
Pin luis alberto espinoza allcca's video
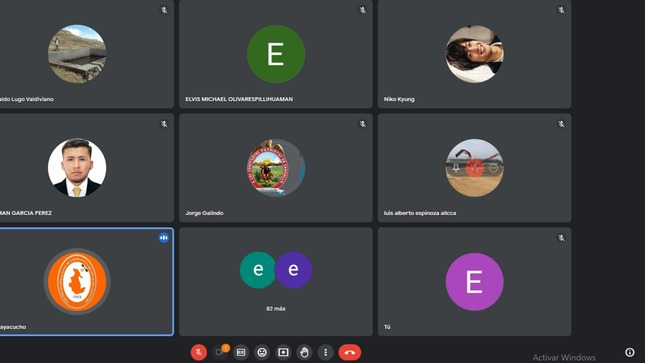point(456,168)
